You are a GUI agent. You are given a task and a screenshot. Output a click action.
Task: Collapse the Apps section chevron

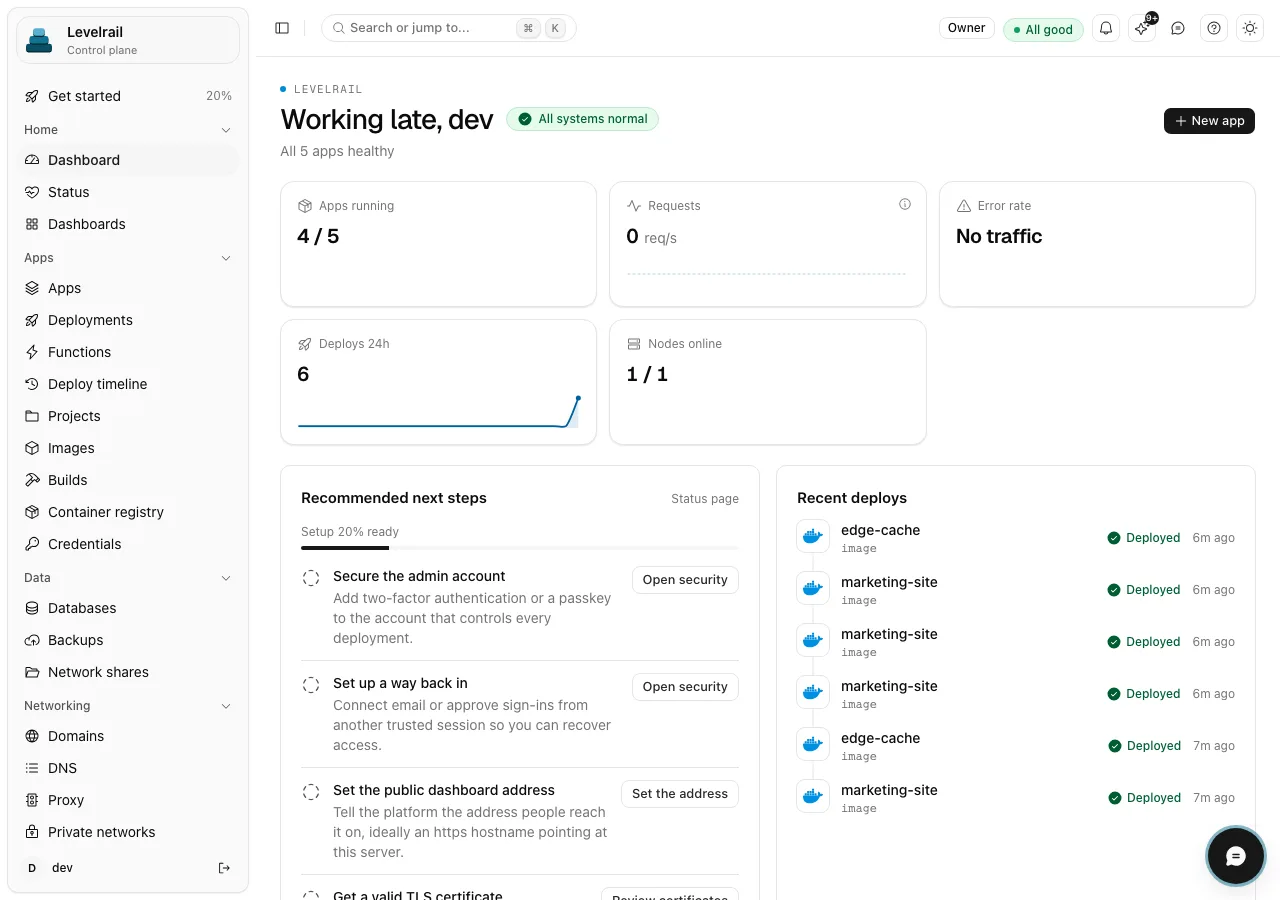[226, 258]
